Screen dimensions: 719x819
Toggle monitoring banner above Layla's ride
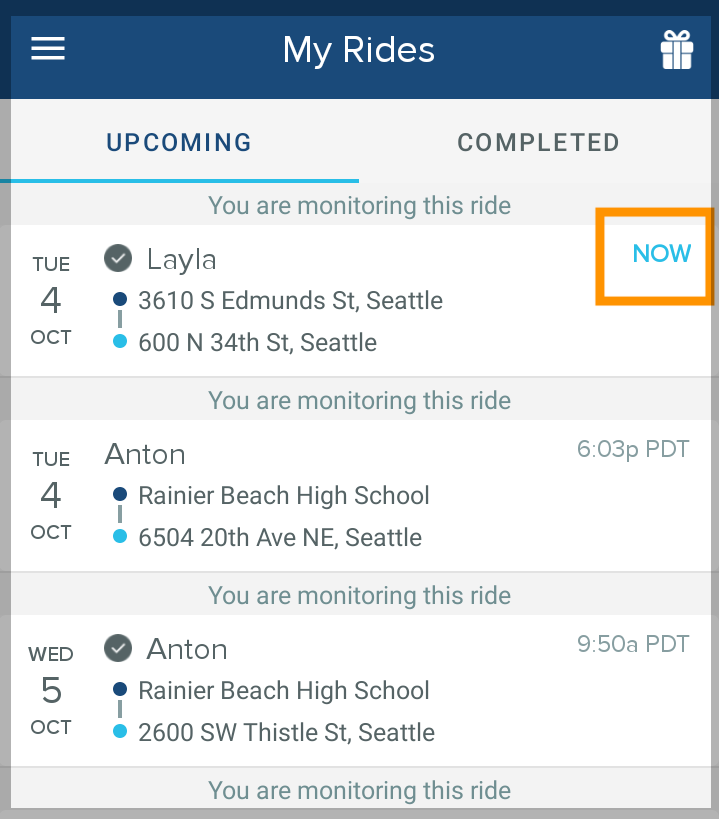coord(359,205)
